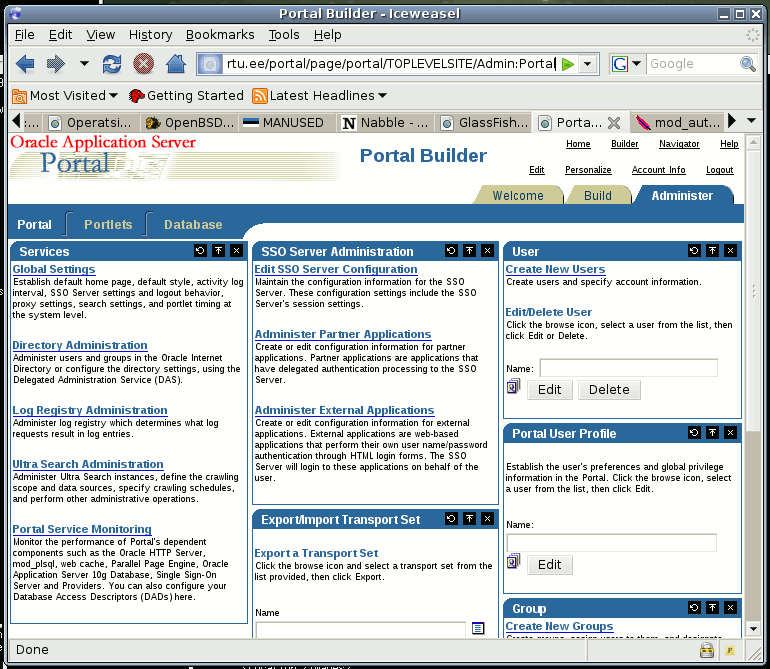Screen dimensions: 770x669
Task: Close the Porta... tab with X
Action: tap(614, 123)
